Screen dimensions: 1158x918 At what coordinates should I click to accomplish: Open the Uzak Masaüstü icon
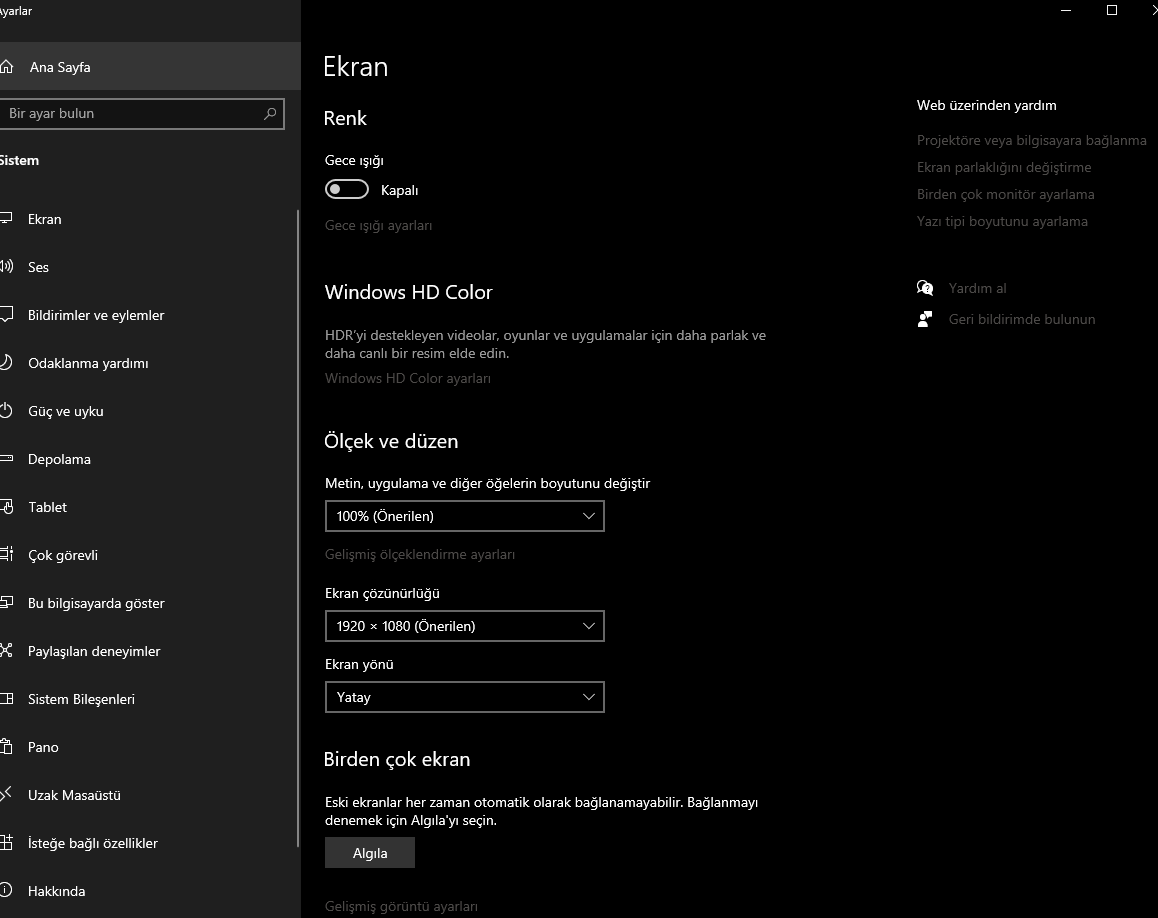(x=7, y=795)
